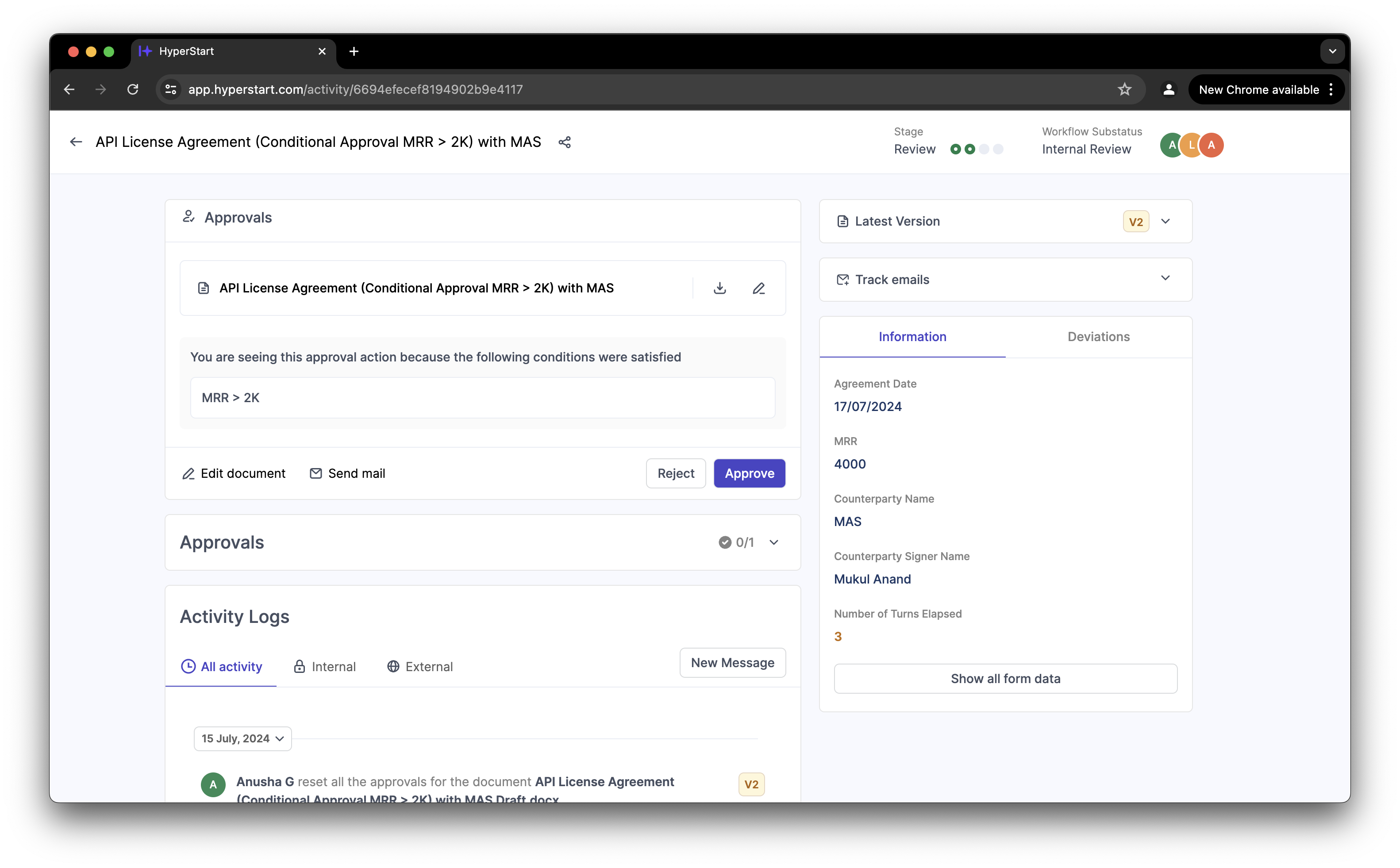Click the share icon next to agreement title
Screen dimensions: 1400x868
point(564,142)
